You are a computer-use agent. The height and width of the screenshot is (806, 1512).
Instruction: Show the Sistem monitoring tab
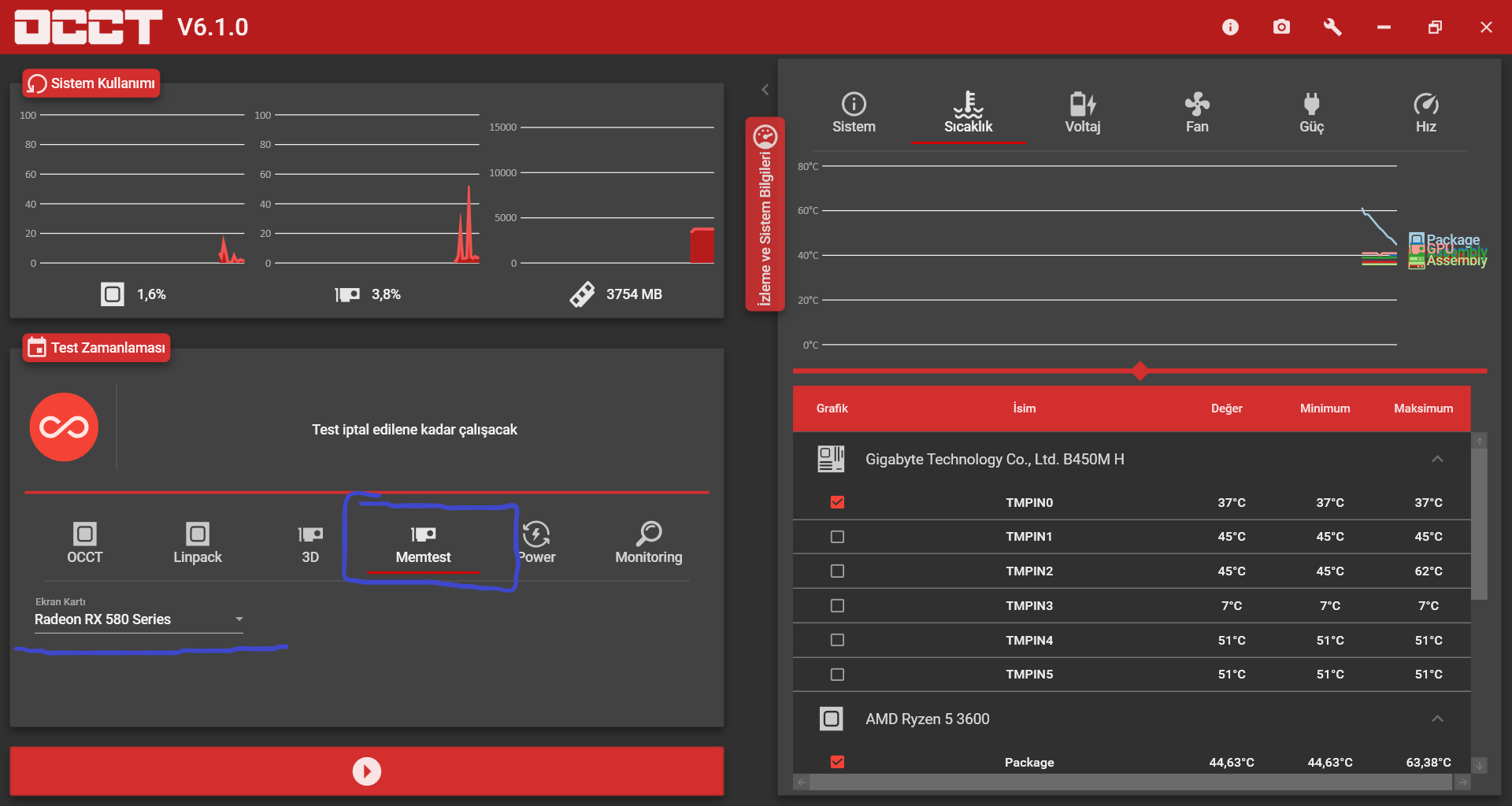(x=854, y=113)
